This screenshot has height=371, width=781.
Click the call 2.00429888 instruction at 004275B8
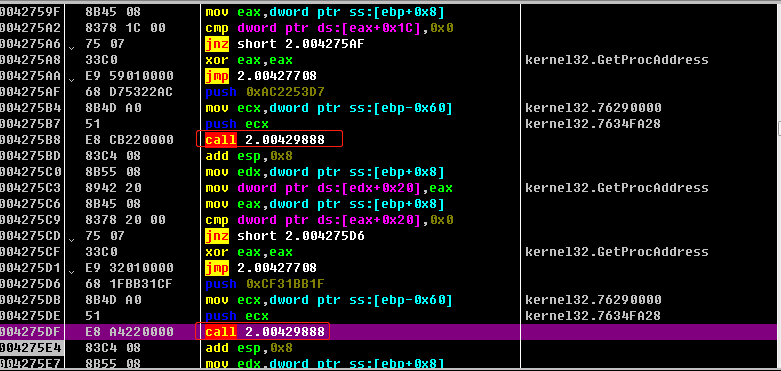coord(265,140)
